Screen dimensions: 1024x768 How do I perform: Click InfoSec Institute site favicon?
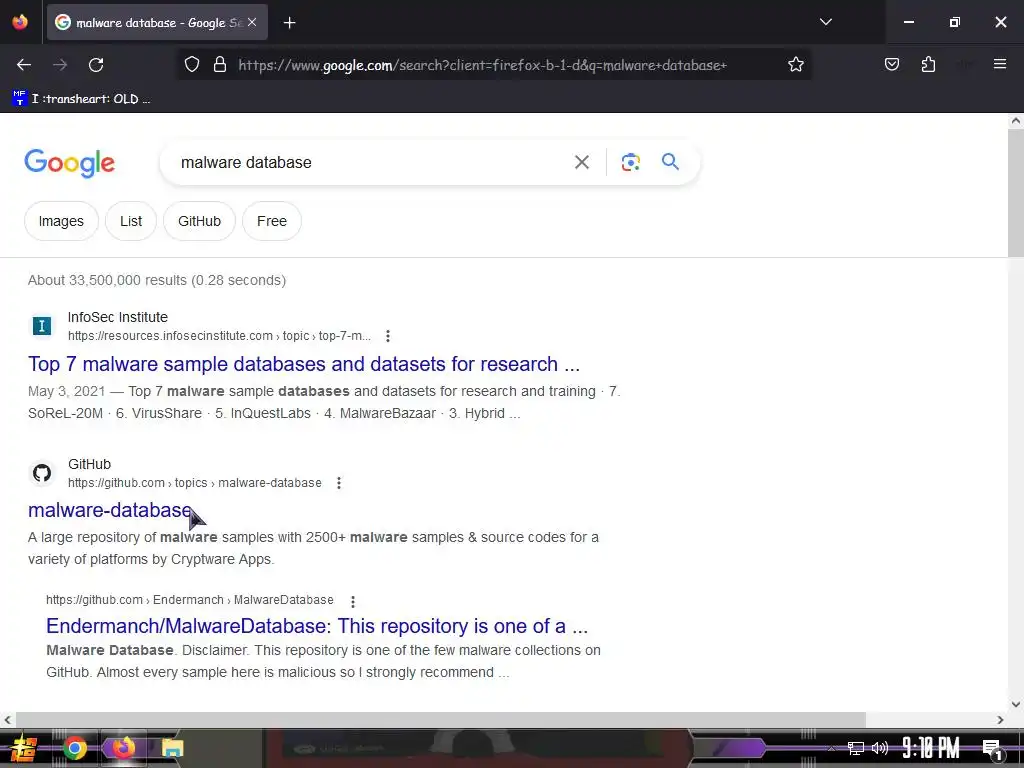point(42,326)
